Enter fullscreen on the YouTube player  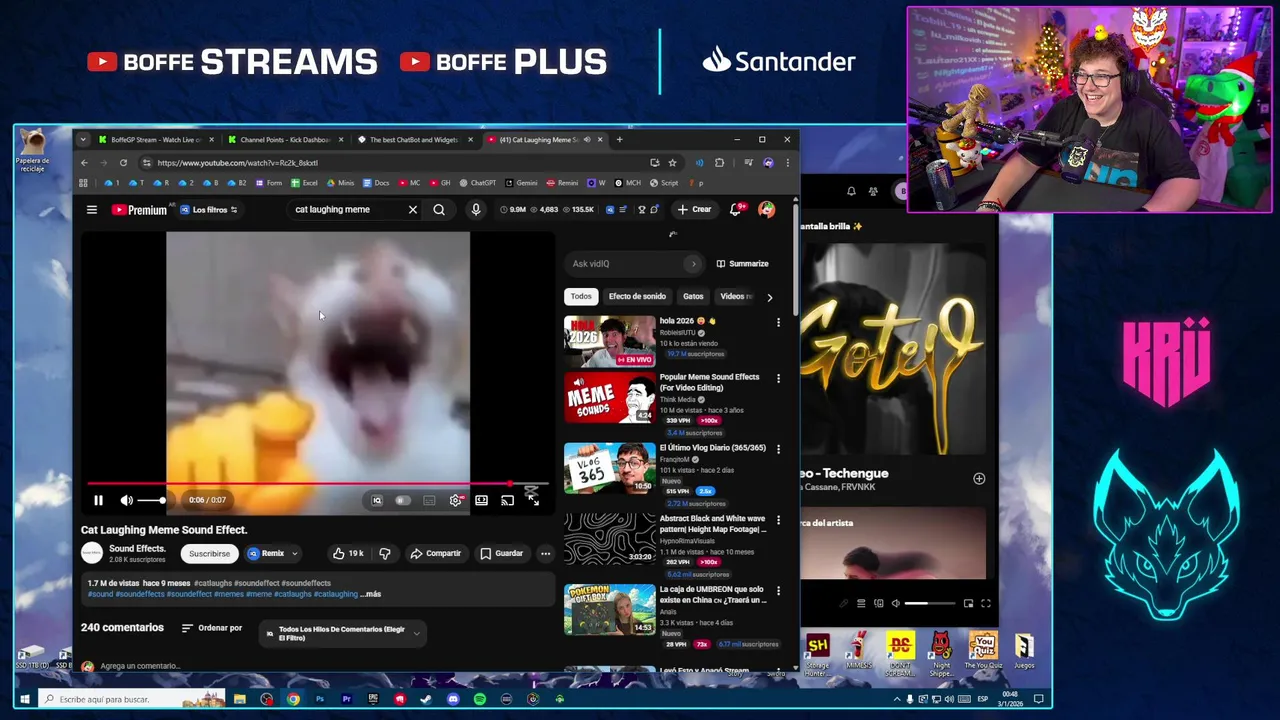tap(533, 501)
